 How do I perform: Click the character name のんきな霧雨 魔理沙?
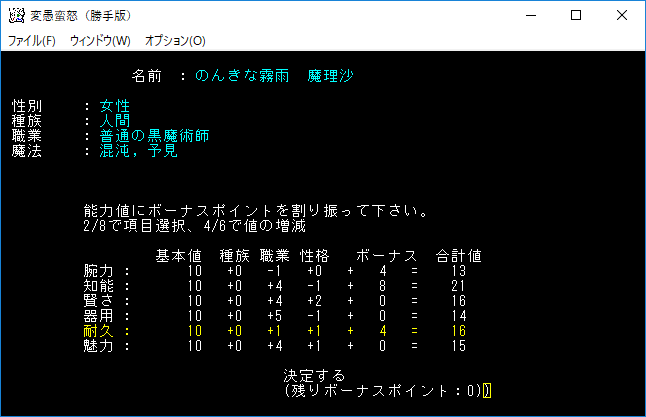pyautogui.click(x=274, y=76)
